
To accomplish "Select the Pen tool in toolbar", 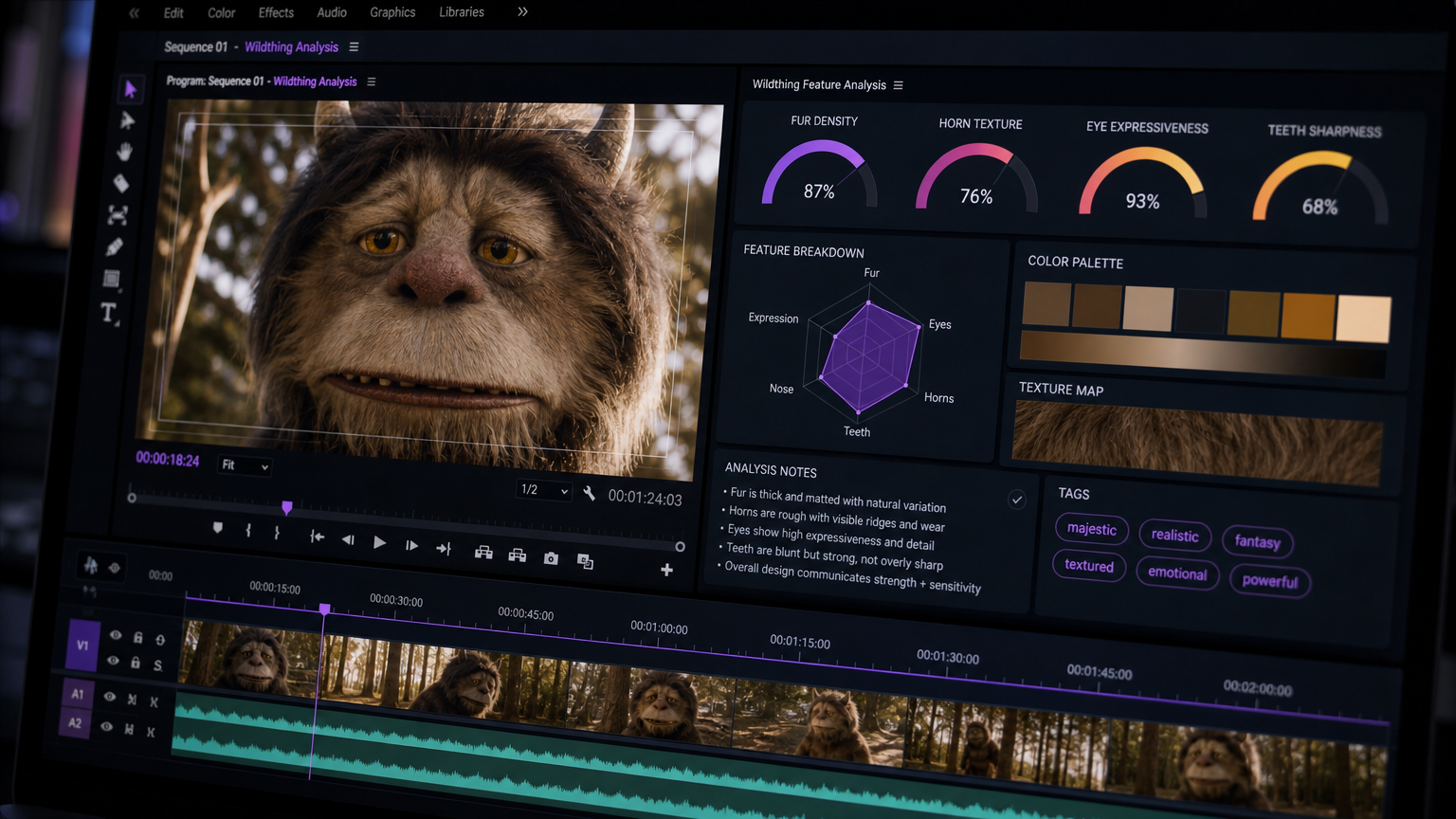I will pyautogui.click(x=114, y=247).
